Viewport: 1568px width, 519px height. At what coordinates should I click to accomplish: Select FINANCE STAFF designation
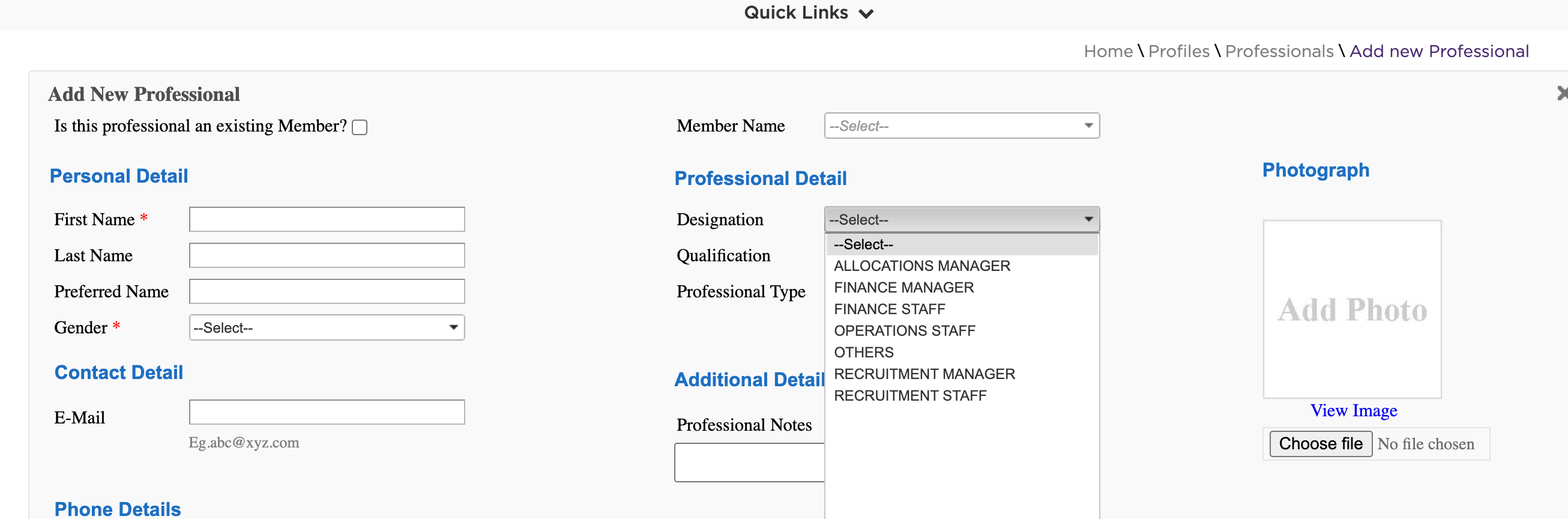point(962,309)
